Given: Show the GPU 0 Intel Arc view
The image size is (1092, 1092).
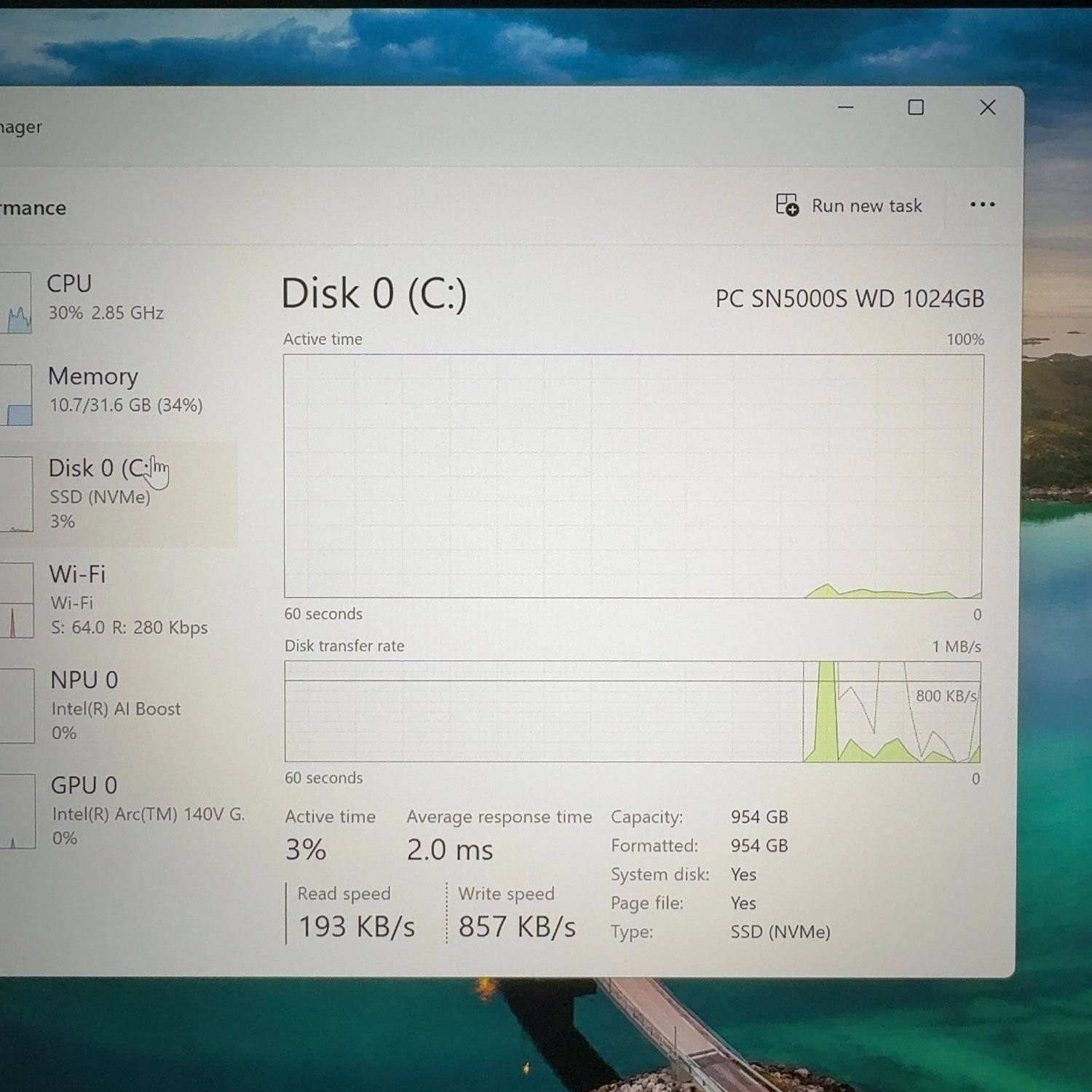Looking at the screenshot, I should tap(146, 810).
